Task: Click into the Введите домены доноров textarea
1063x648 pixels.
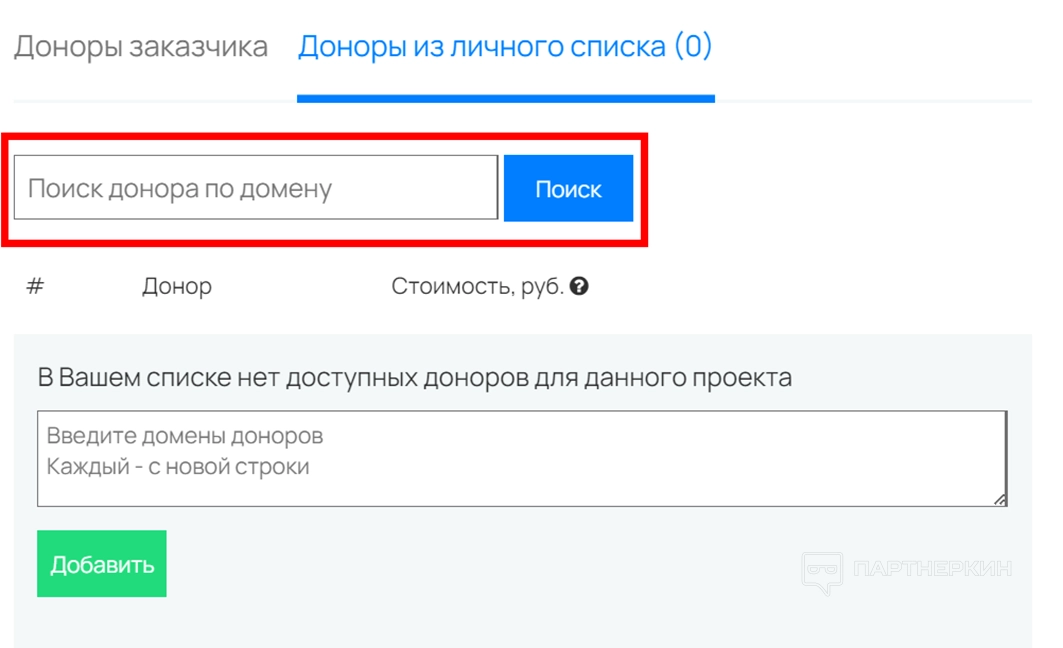Action: [x=521, y=458]
